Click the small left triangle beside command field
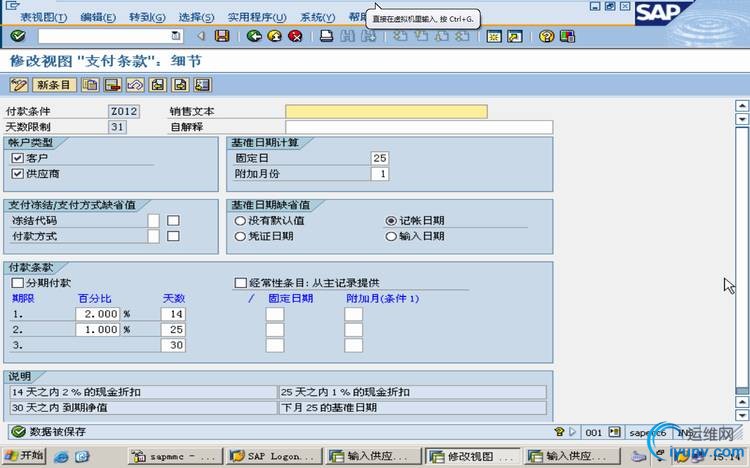This screenshot has height=468, width=750. click(201, 36)
